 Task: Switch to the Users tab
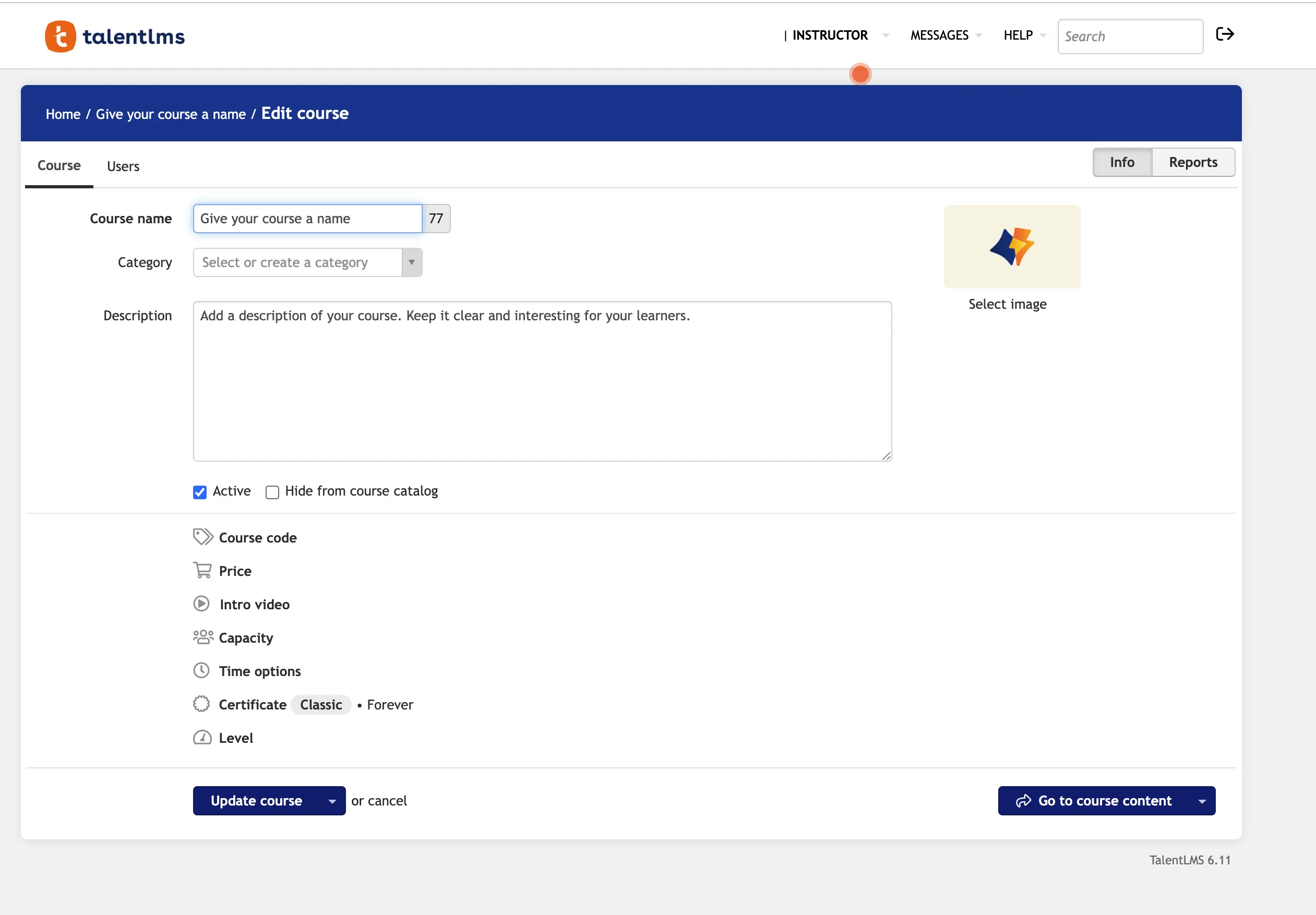123,166
